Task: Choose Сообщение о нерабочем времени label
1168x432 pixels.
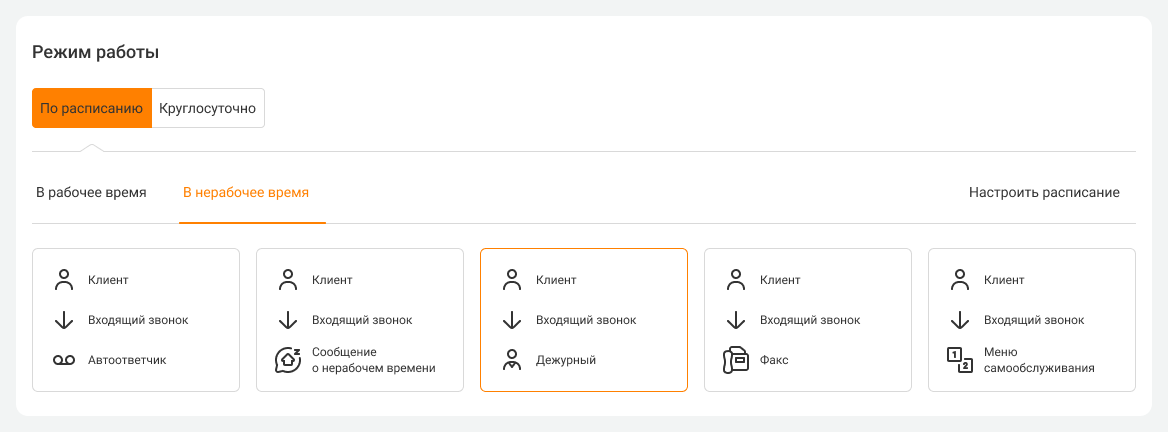Action: click(373, 360)
